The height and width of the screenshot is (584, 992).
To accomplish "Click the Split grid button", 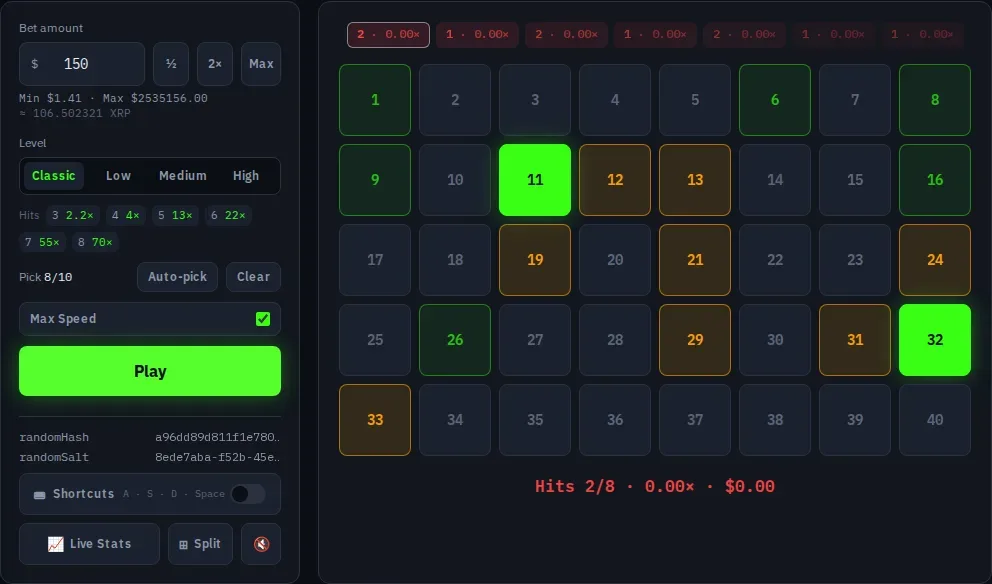I will (x=200, y=544).
